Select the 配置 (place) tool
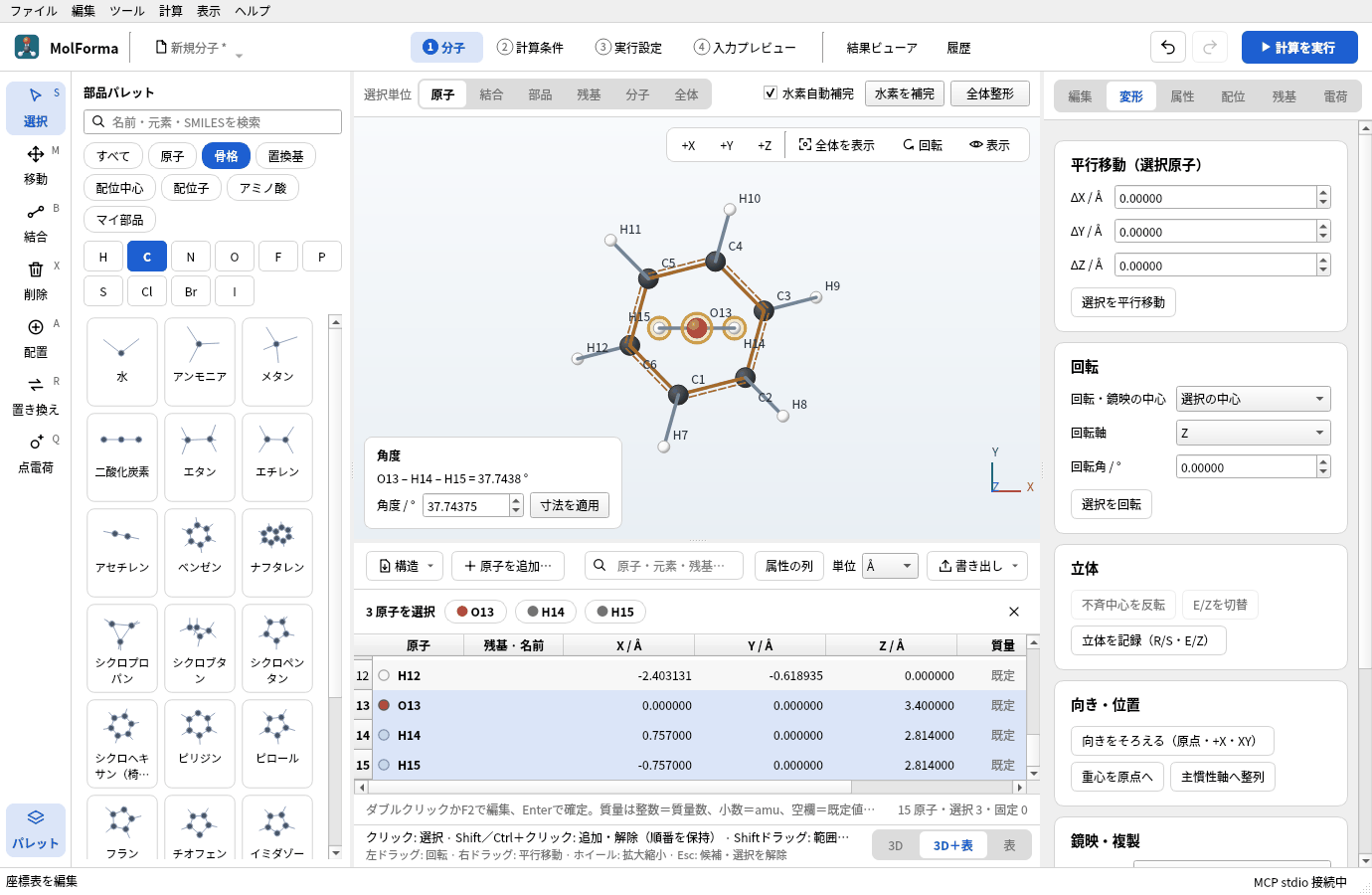Screen dimensions: 1372x895 coord(36,338)
